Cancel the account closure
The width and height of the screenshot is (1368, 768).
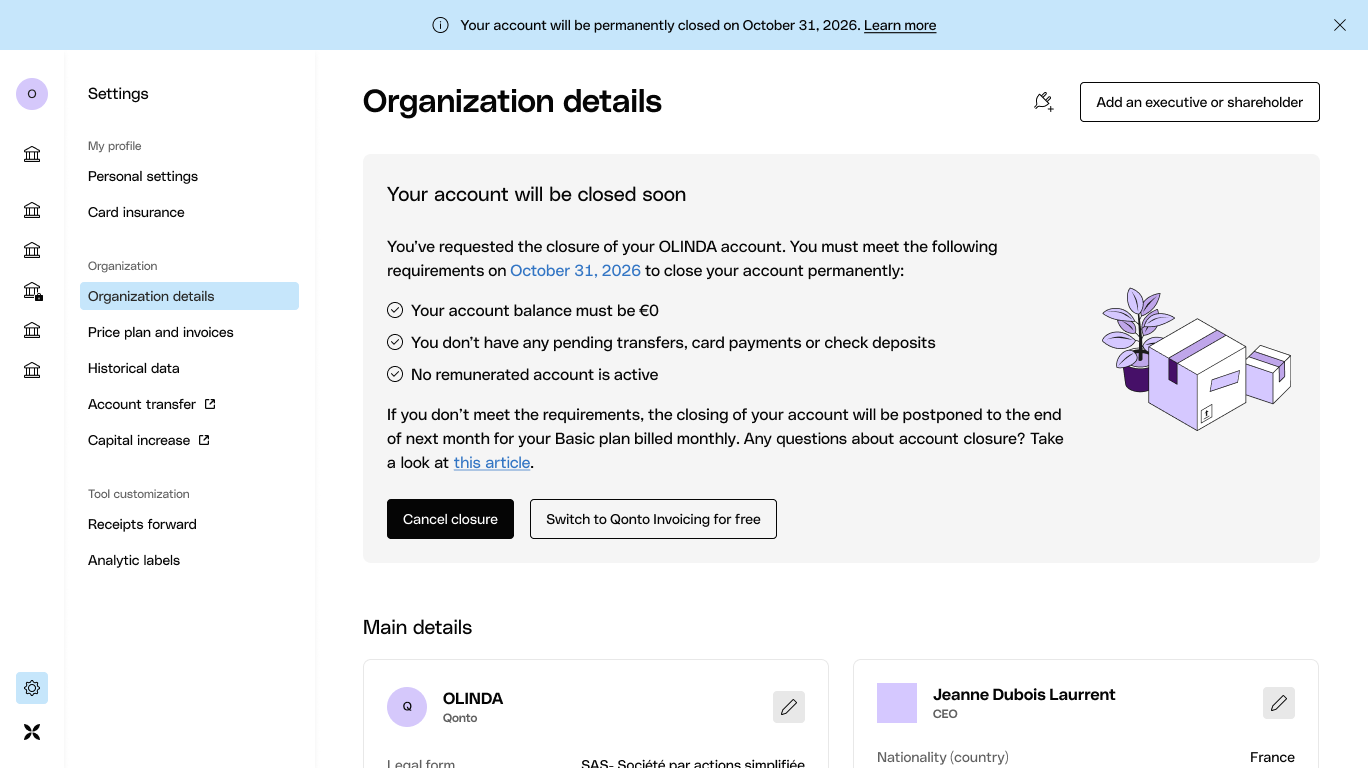[450, 519]
